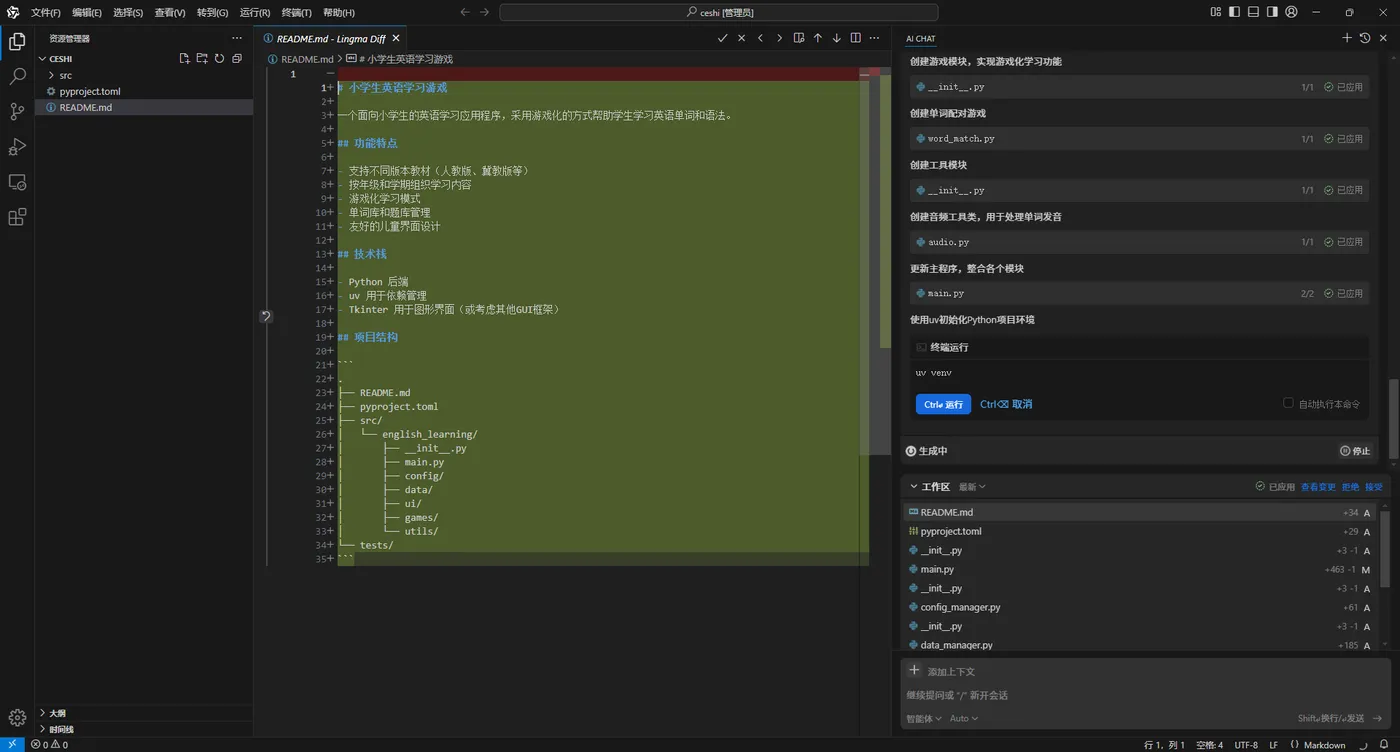The image size is (1400, 752).
Task: Create a new folder in CESHI
Action: 201,59
